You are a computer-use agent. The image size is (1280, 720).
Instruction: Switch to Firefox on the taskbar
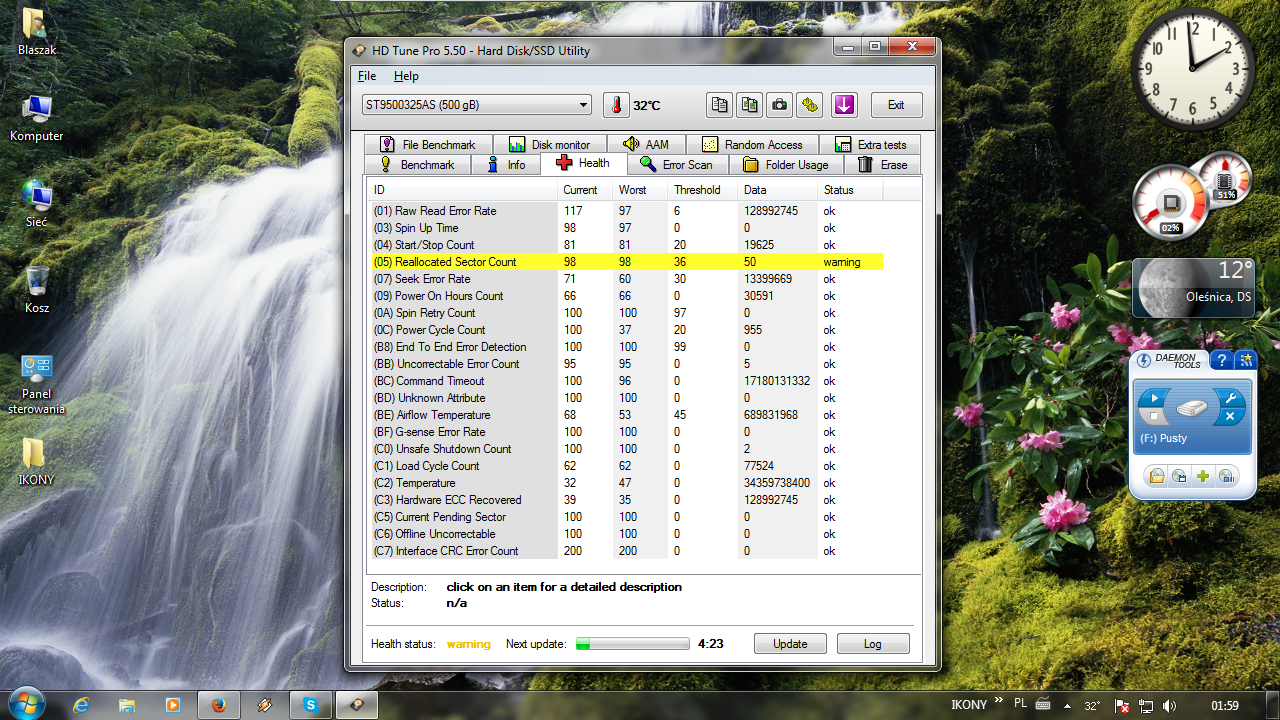(218, 705)
